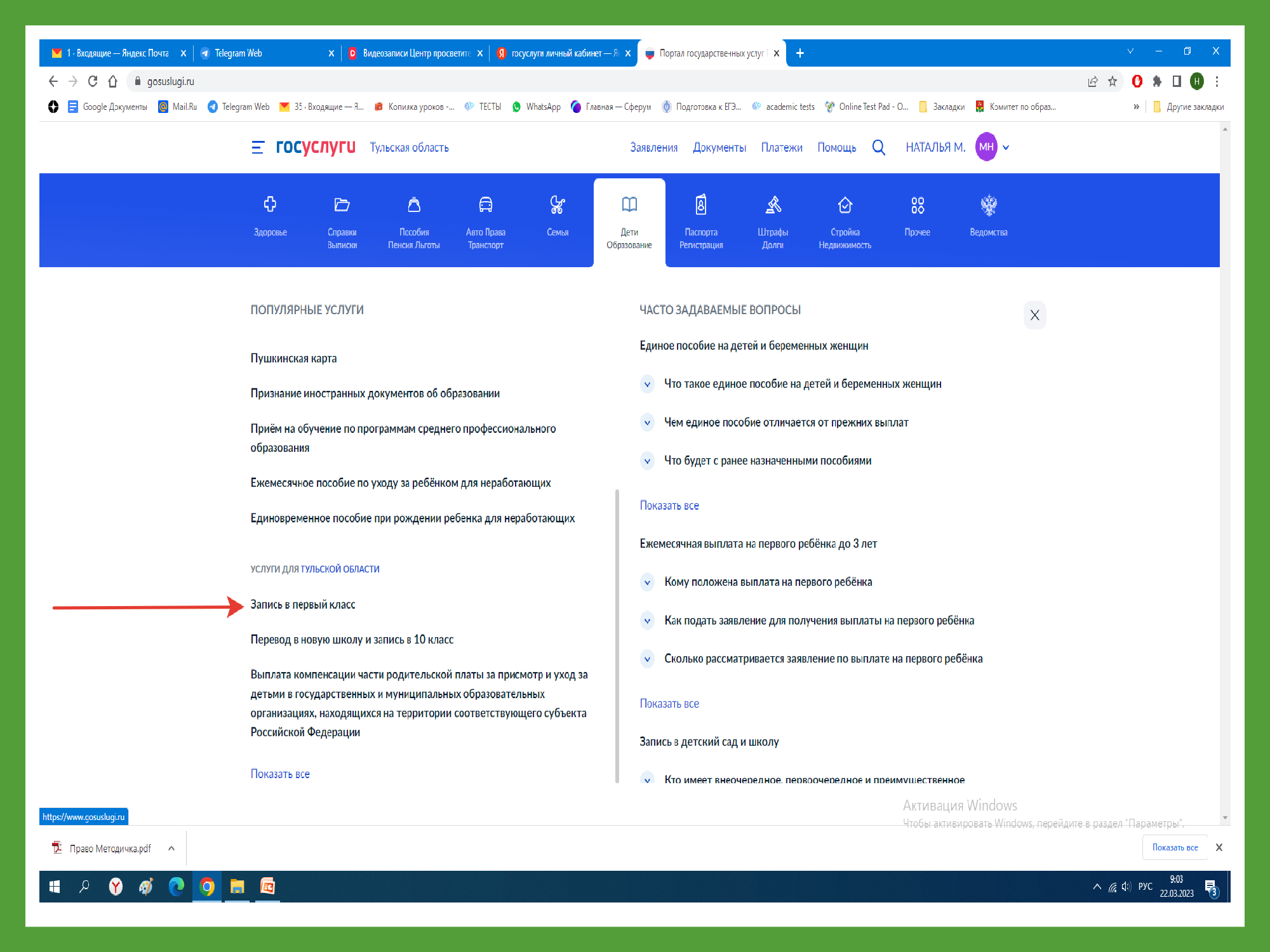This screenshot has height=952, width=1270.
Task: Open a new browser tab with plus
Action: click(800, 53)
